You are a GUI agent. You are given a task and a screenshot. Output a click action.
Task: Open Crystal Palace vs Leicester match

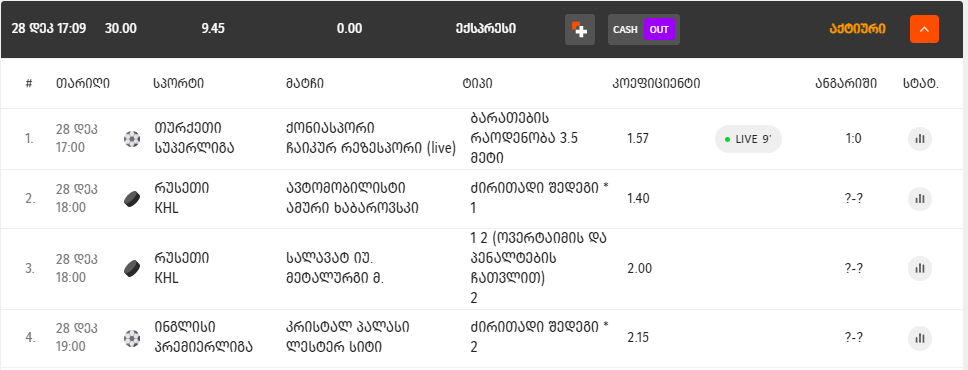(x=347, y=337)
